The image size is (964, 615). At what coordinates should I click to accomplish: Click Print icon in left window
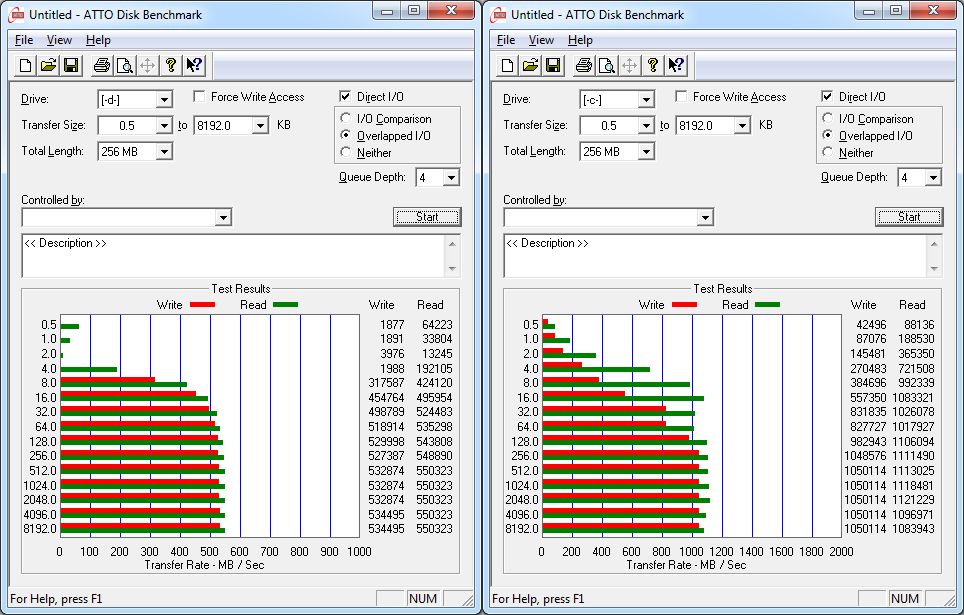coord(102,65)
